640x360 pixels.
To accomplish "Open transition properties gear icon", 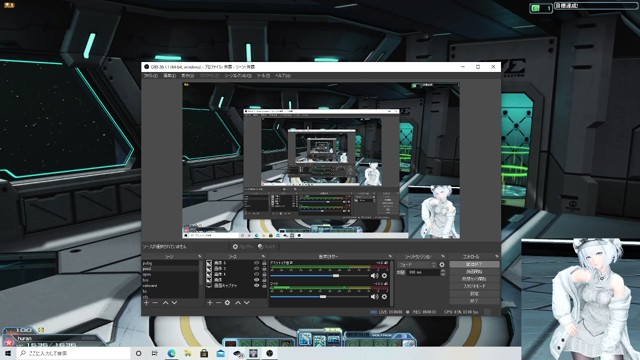I will click(442, 264).
